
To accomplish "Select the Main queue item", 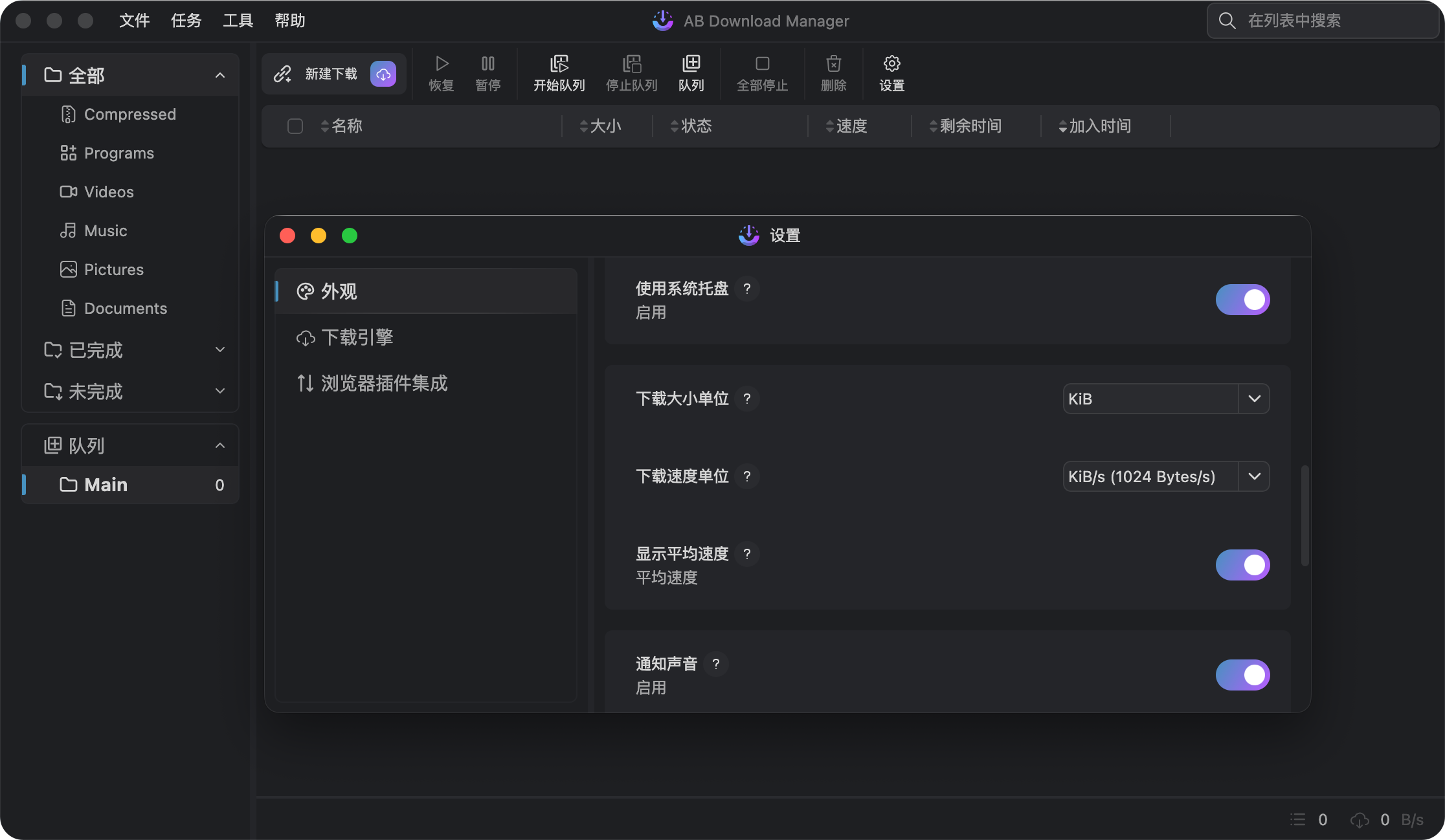I will click(131, 485).
